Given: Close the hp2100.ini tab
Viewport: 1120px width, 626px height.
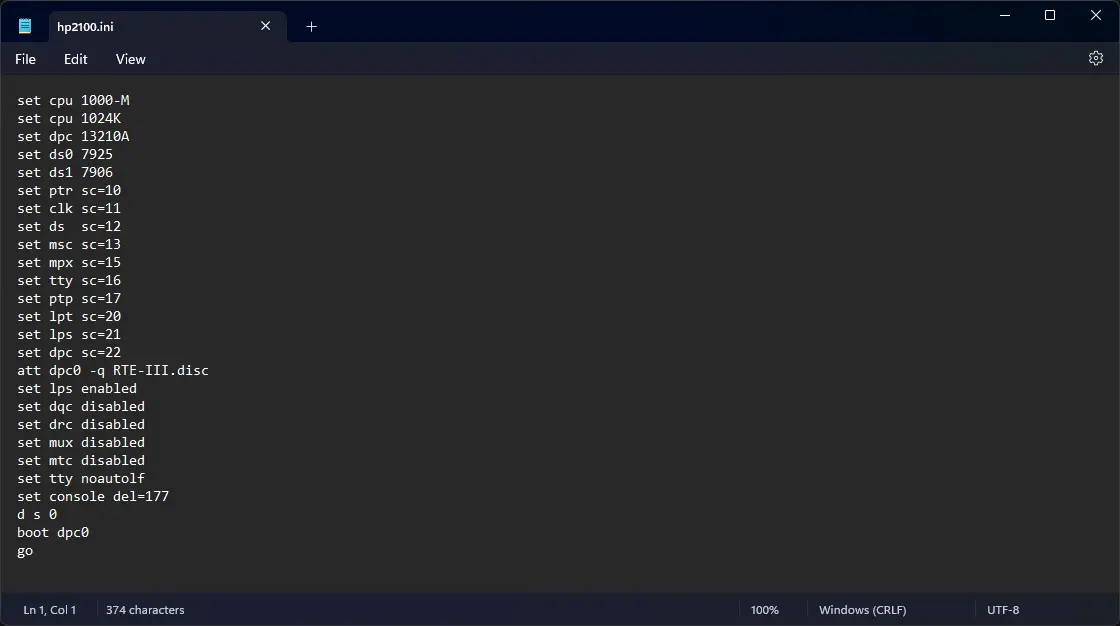Looking at the screenshot, I should (265, 26).
